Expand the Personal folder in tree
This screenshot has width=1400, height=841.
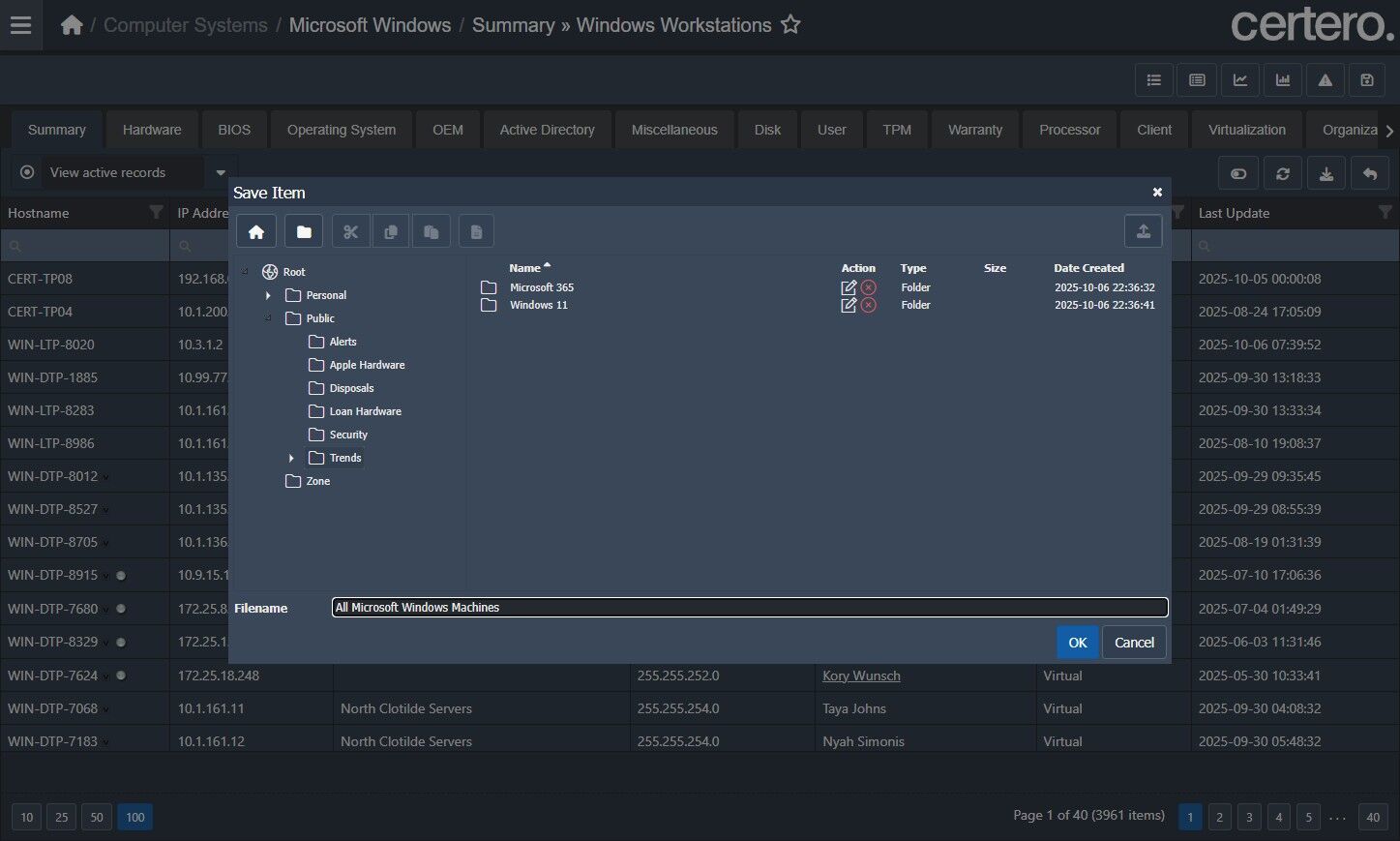click(269, 295)
